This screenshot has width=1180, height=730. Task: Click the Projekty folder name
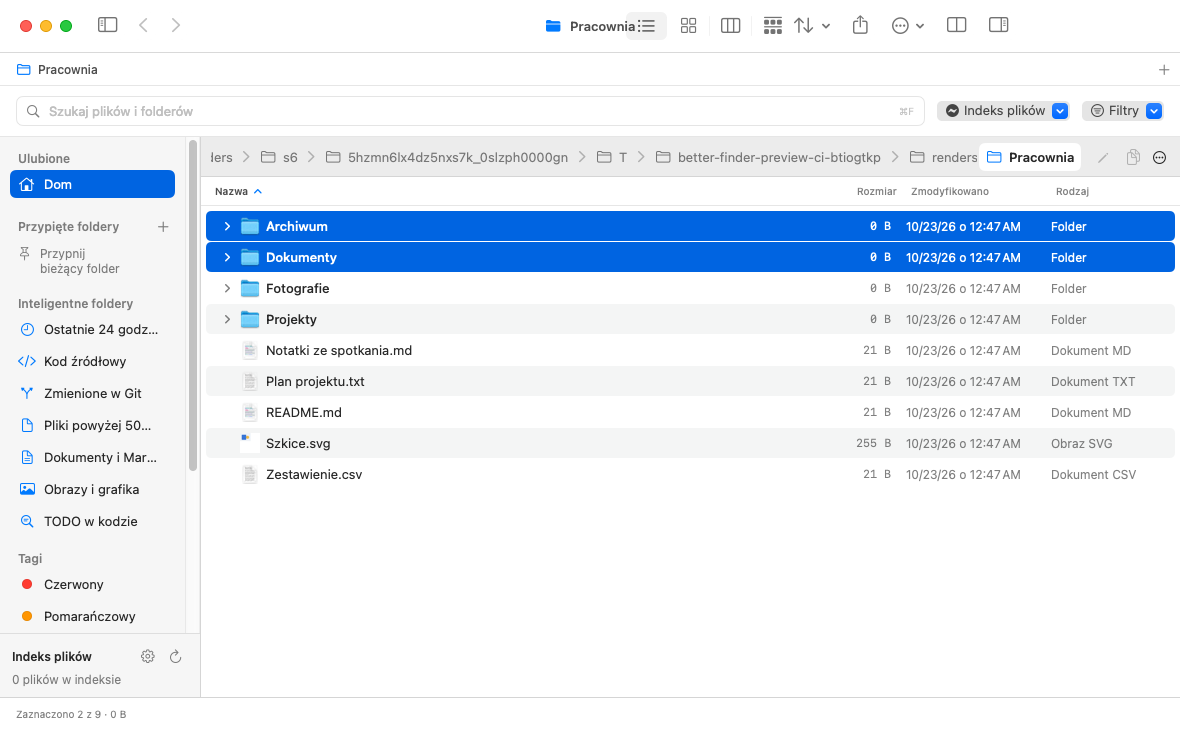[x=291, y=319]
